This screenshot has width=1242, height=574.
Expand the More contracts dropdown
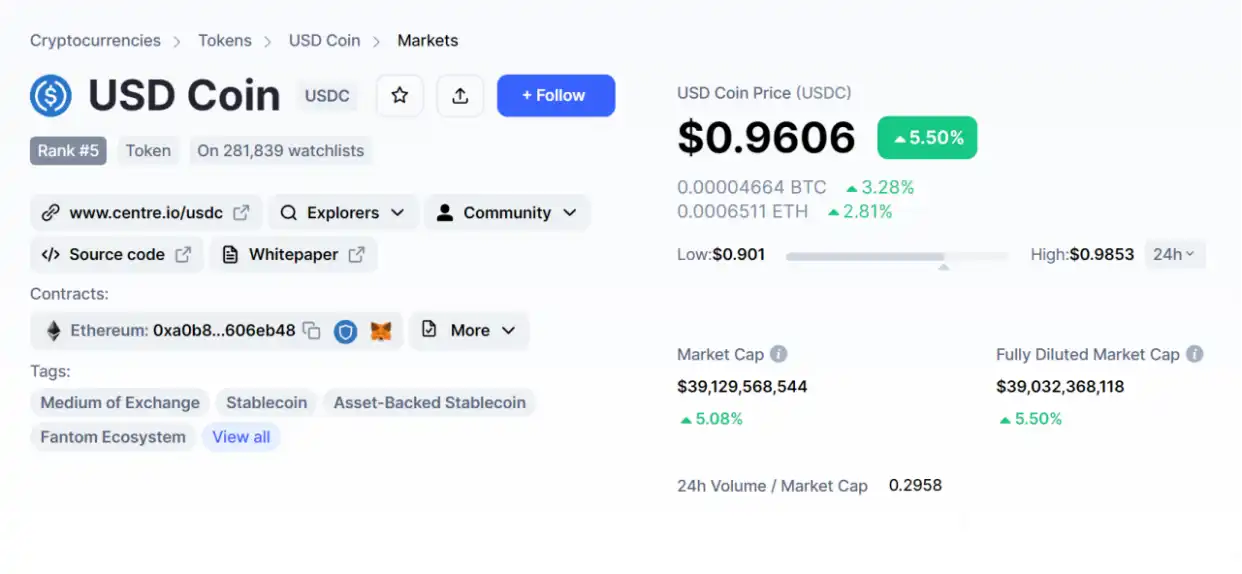pos(469,331)
